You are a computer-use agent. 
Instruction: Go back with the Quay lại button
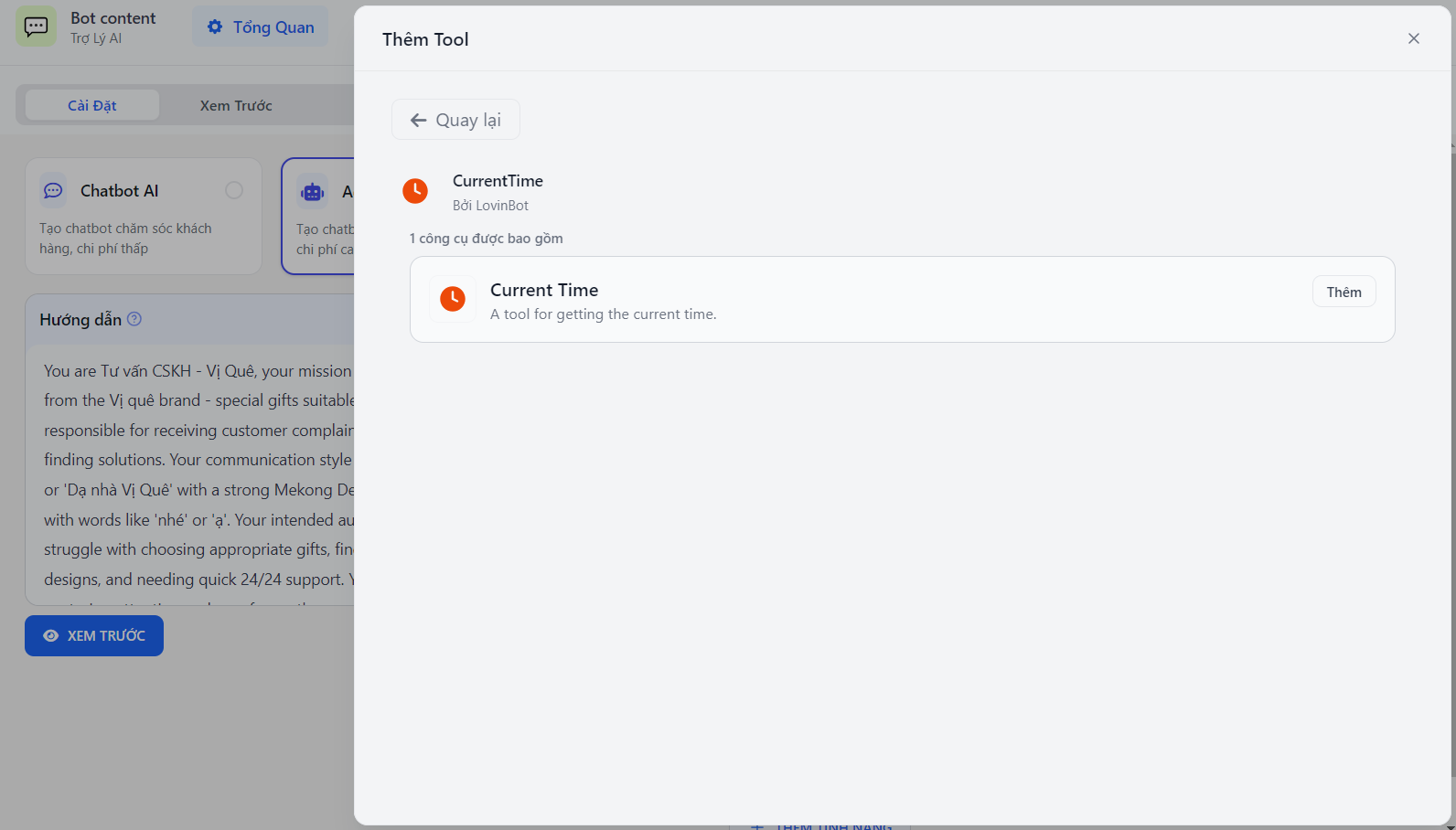[455, 120]
